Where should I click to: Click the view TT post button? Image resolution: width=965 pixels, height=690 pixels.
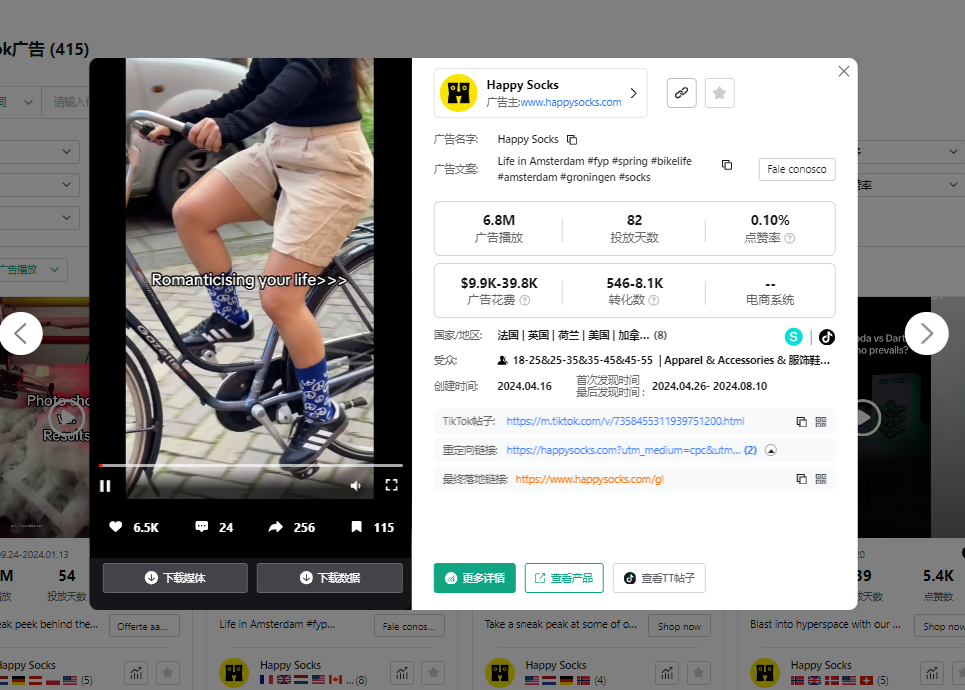coord(659,578)
